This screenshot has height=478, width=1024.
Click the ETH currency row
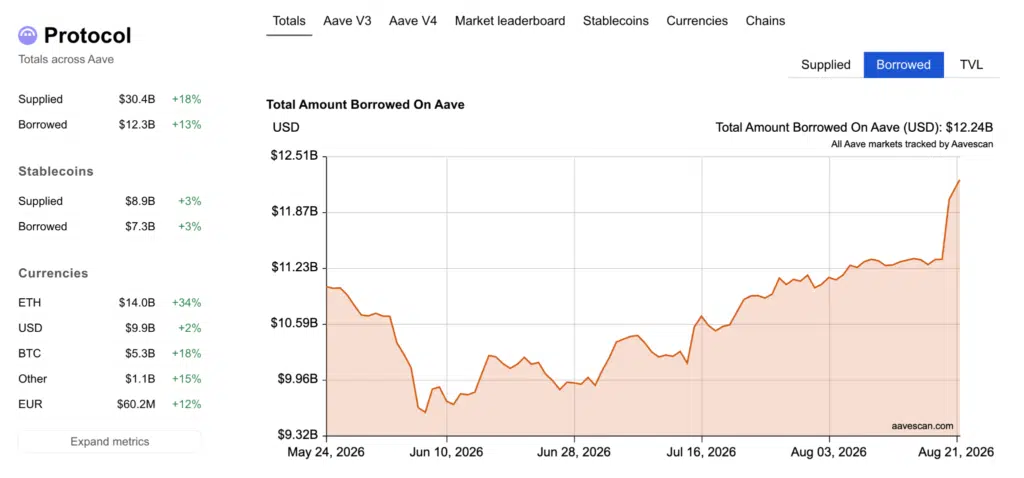pyautogui.click(x=110, y=303)
